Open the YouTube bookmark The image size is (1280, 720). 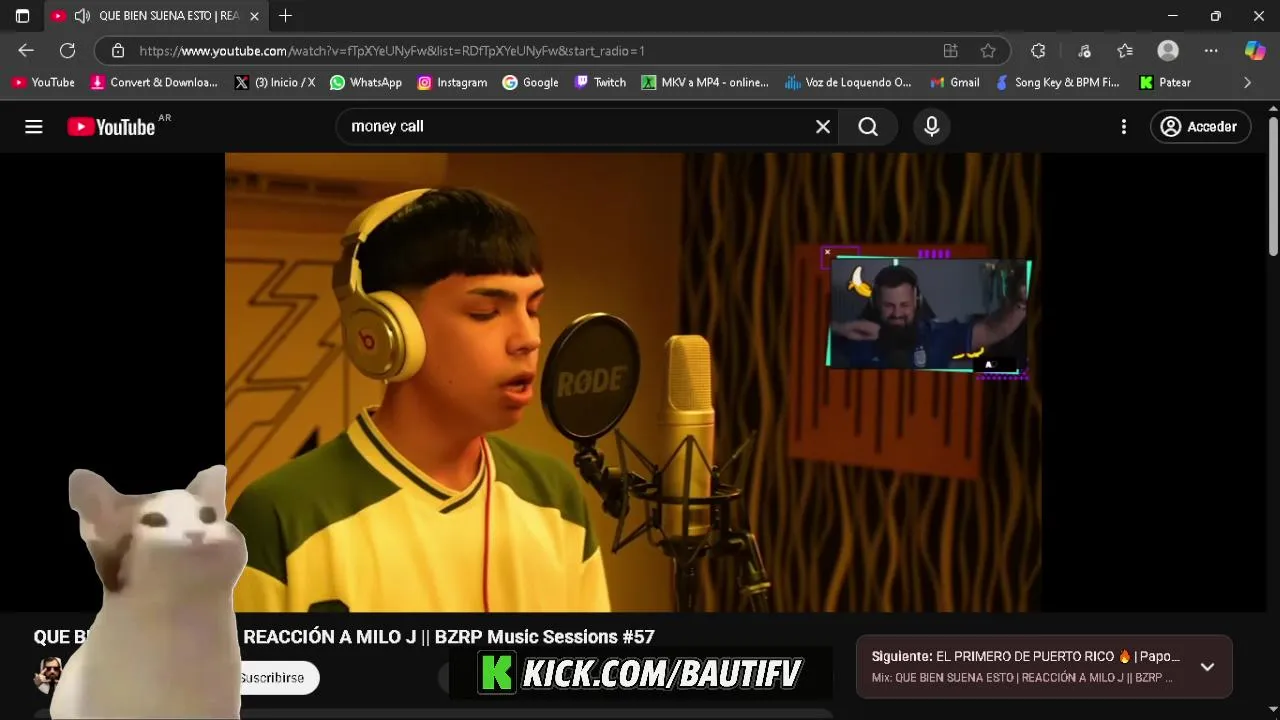(43, 82)
